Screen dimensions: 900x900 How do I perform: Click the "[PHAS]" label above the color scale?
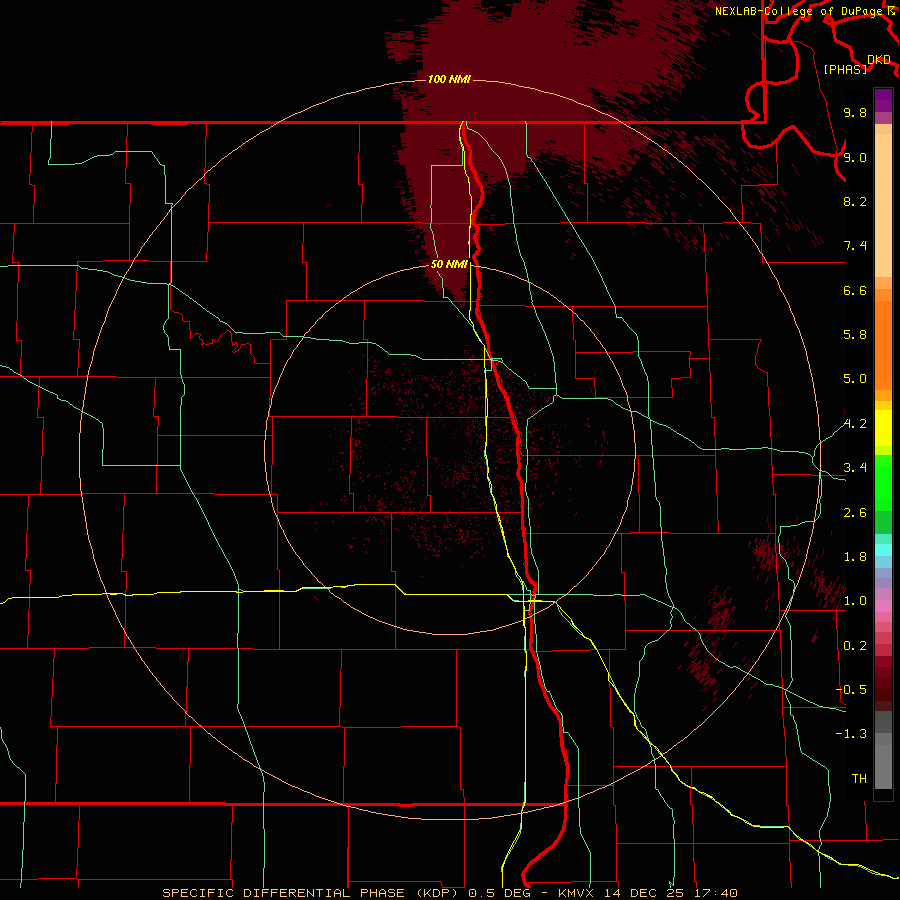pyautogui.click(x=845, y=69)
